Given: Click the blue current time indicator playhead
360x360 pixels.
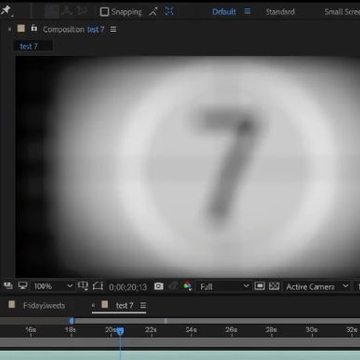Looking at the screenshot, I should tap(120, 331).
